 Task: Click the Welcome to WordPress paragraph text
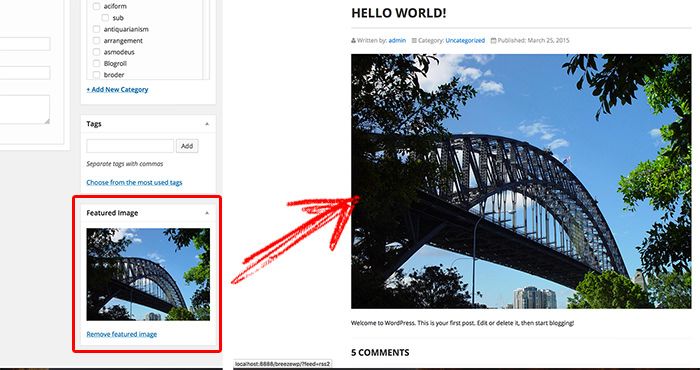click(x=462, y=323)
